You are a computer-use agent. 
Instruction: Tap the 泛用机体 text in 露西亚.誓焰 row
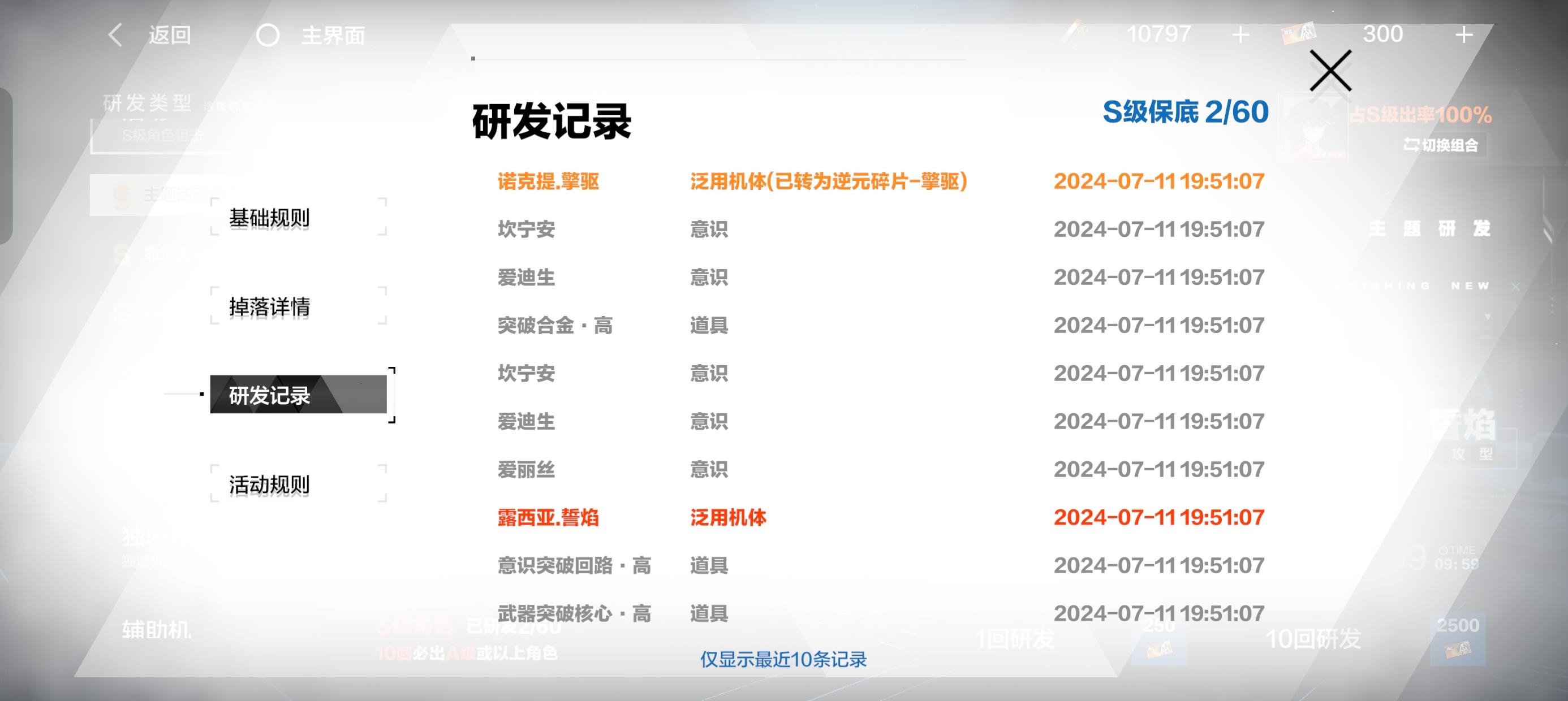point(728,517)
